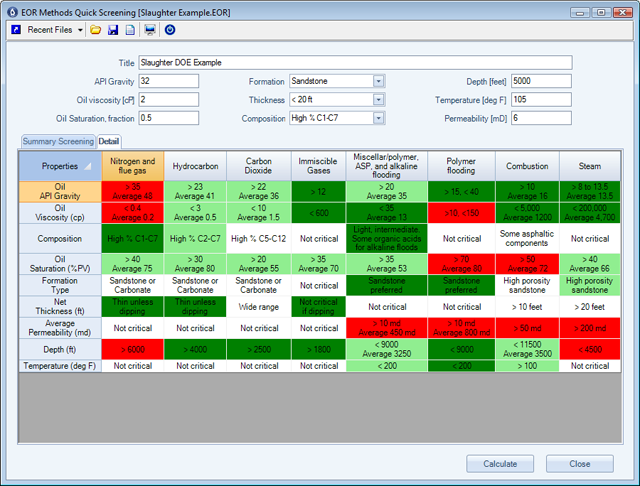Click the red '> 35 Average 48' cell
The image size is (640, 486).
[133, 192]
